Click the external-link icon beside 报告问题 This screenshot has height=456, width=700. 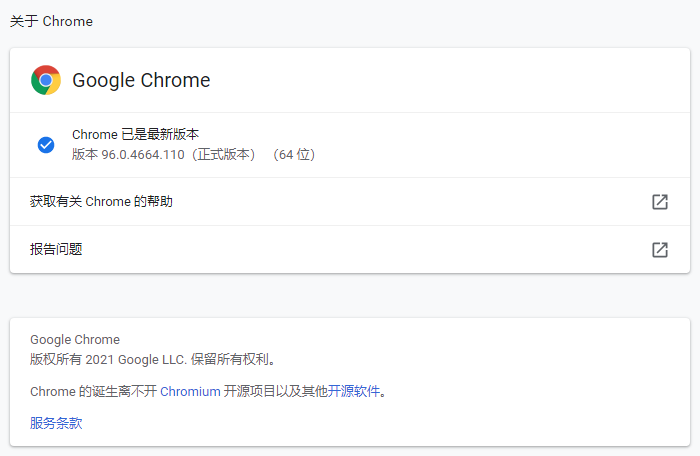click(x=659, y=250)
